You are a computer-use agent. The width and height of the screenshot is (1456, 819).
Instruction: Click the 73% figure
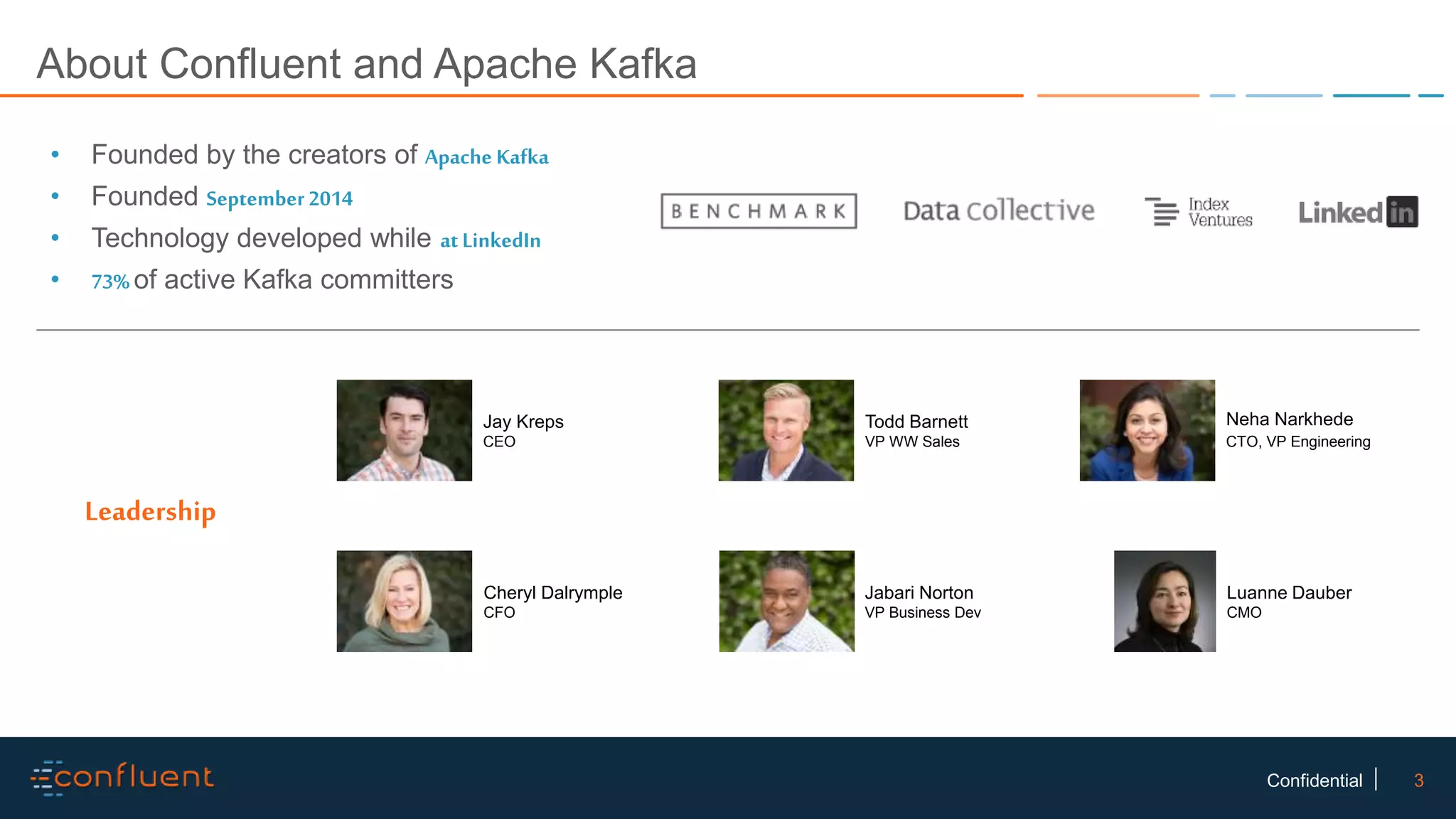point(110,282)
